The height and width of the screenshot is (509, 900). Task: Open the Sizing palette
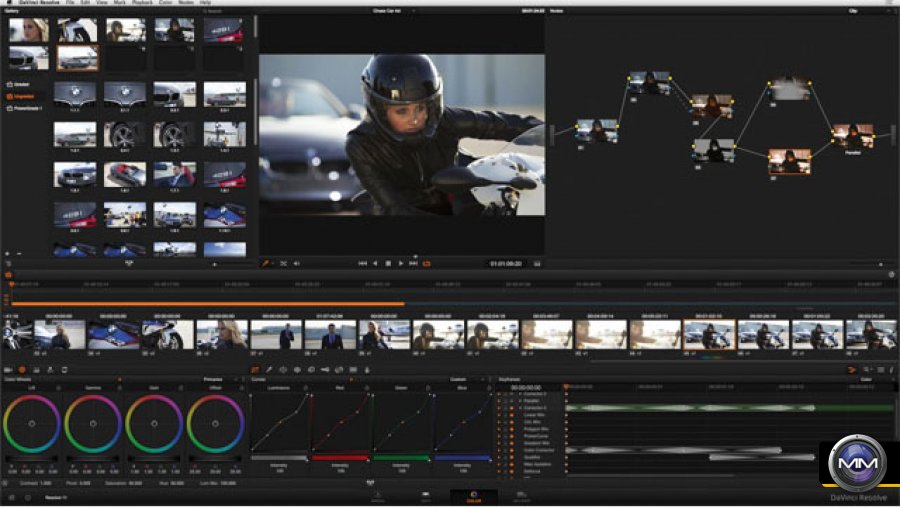339,370
